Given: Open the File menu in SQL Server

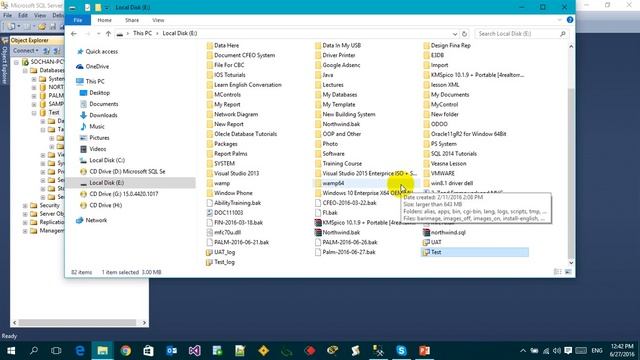Looking at the screenshot, I should pos(7,16).
